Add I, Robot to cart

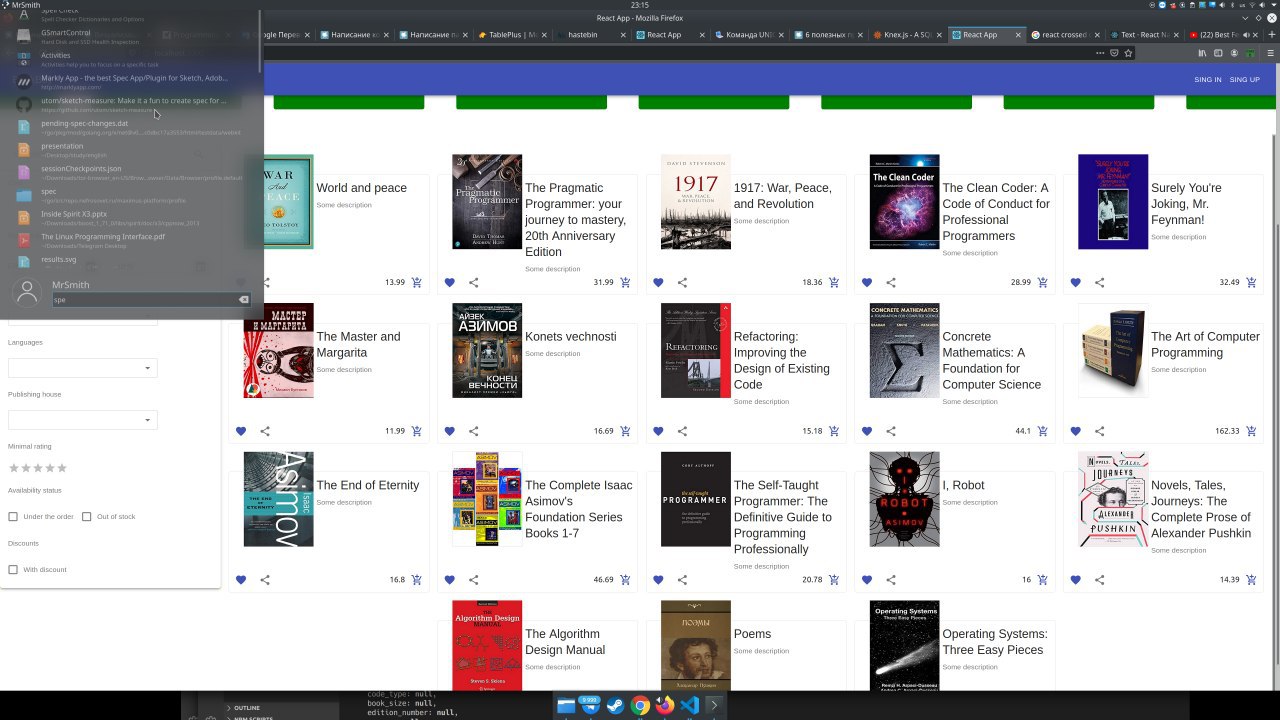click(x=1043, y=580)
